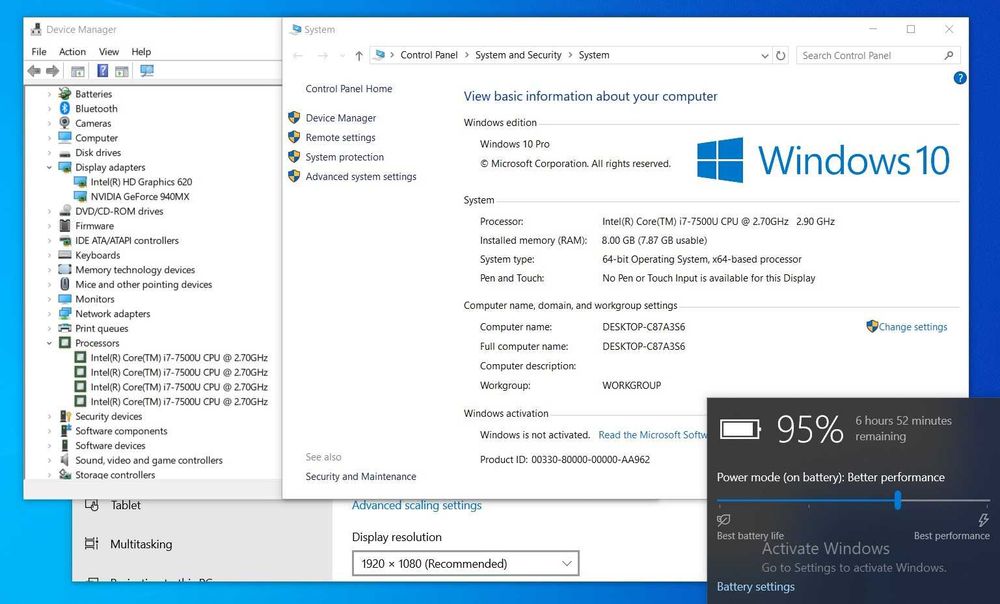Click the NVIDIA GeForce 940MX adapter icon

pyautogui.click(x=80, y=196)
